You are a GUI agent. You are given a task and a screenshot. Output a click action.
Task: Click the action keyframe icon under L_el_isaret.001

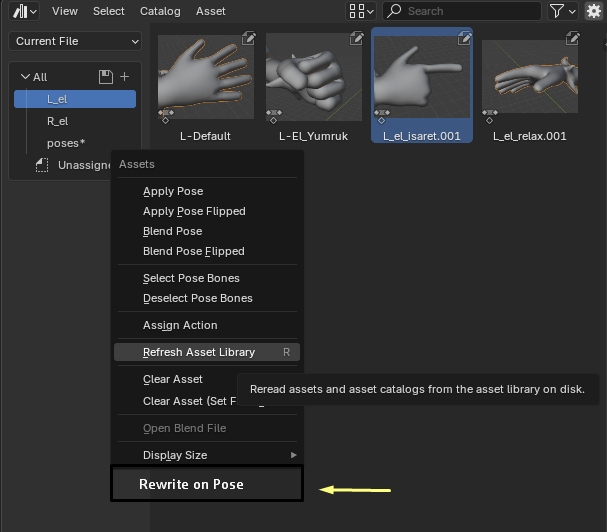pos(382,116)
